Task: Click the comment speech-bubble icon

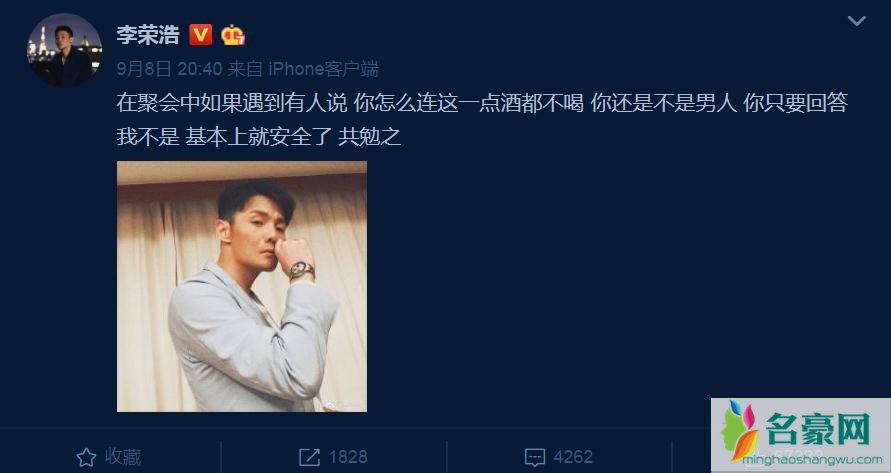Action: click(x=535, y=457)
